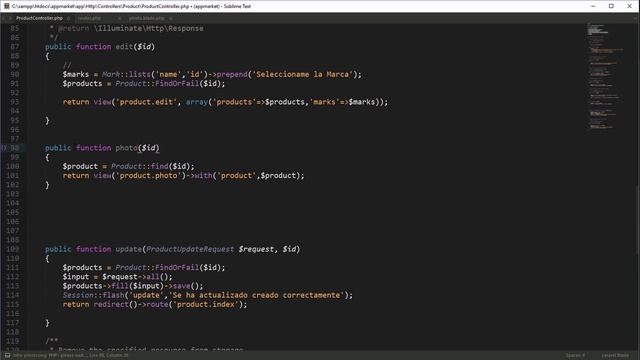Place cursor on 'public function update' line

click(172, 249)
